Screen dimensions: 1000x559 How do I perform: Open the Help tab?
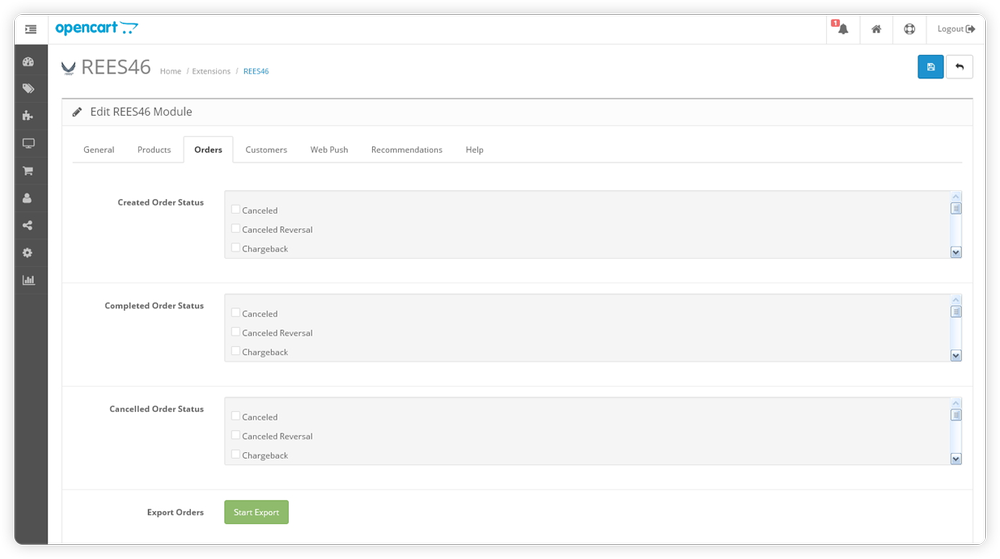tap(474, 150)
